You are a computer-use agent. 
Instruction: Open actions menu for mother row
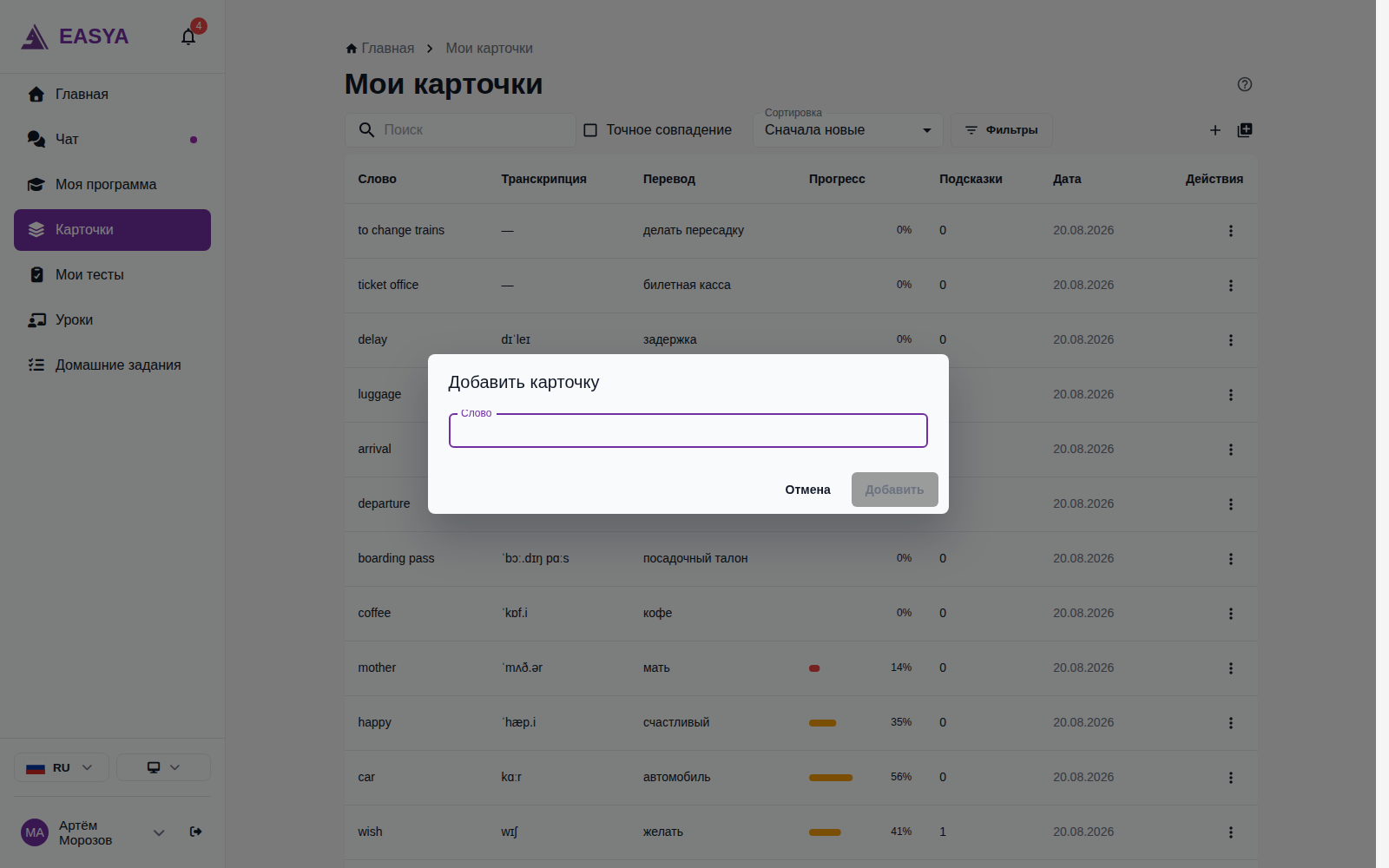tap(1231, 668)
